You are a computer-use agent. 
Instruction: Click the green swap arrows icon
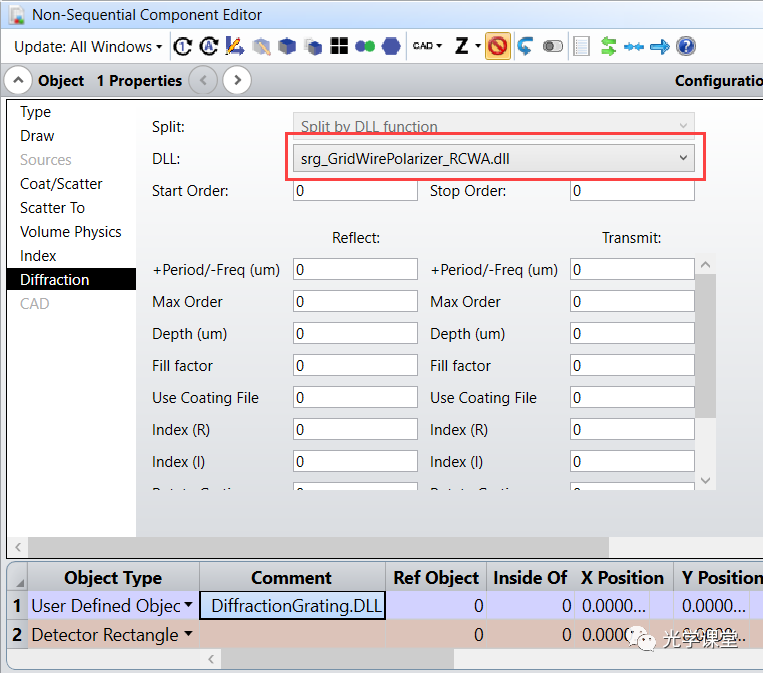click(607, 46)
